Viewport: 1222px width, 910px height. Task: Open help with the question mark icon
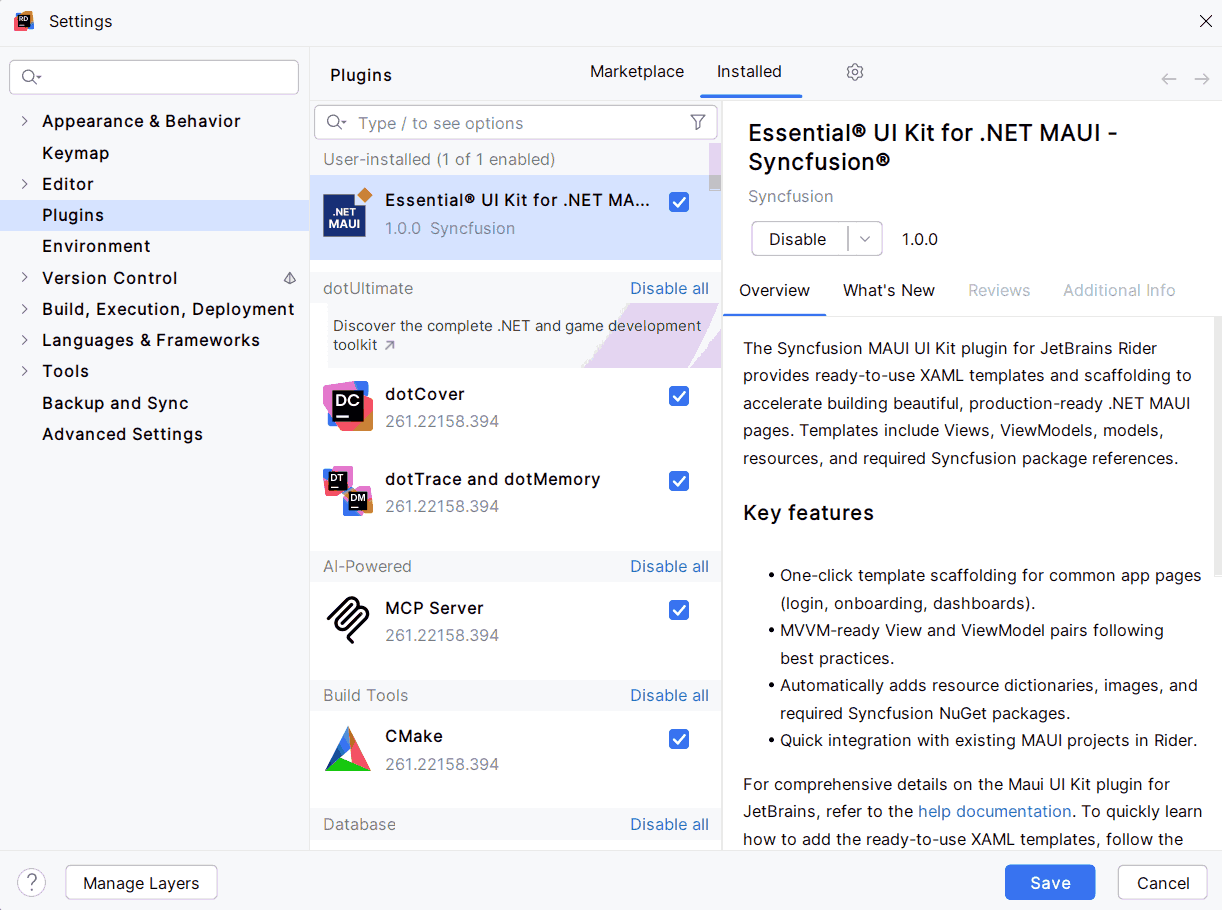(32, 883)
